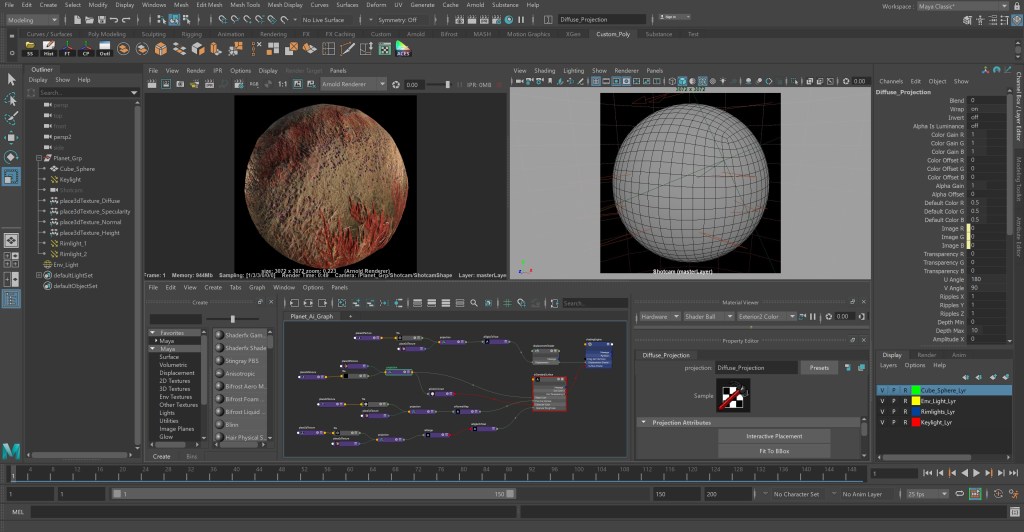This screenshot has width=1024, height=532.
Task: Select the Move tool in the toolbox
Action: point(12,137)
